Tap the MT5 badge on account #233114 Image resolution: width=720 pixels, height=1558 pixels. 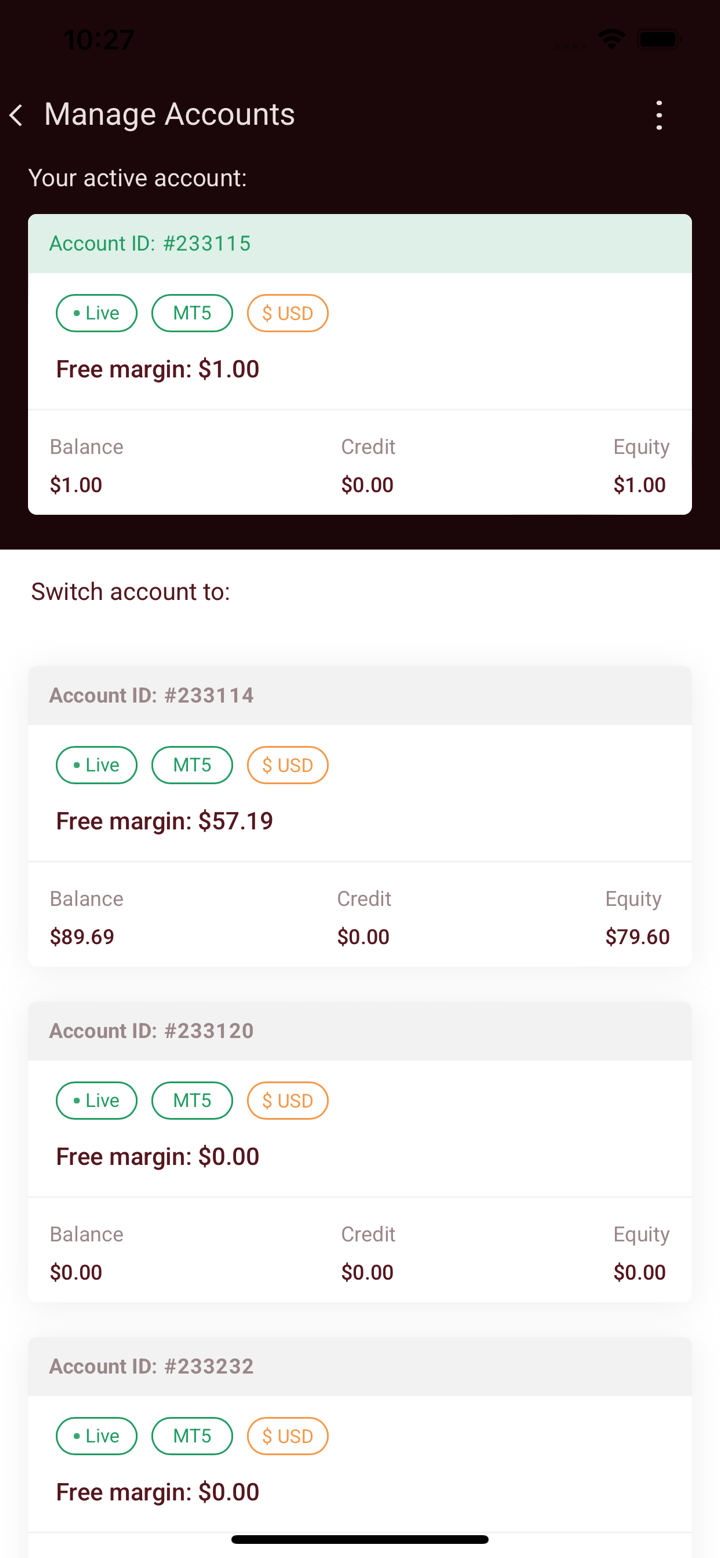coord(192,765)
